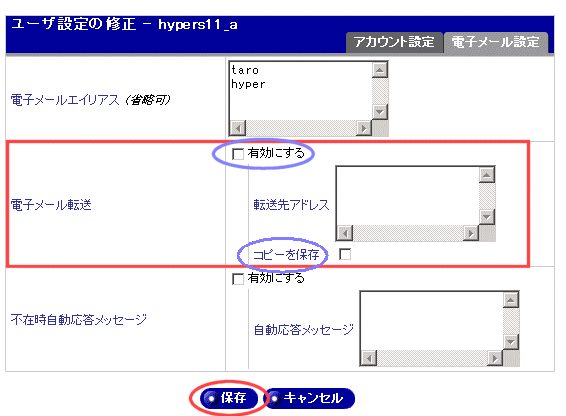Viewport: 566px width, 416px height.
Task: Click up arrow of 自動応答メッセージ scrollbar
Action: [511, 300]
